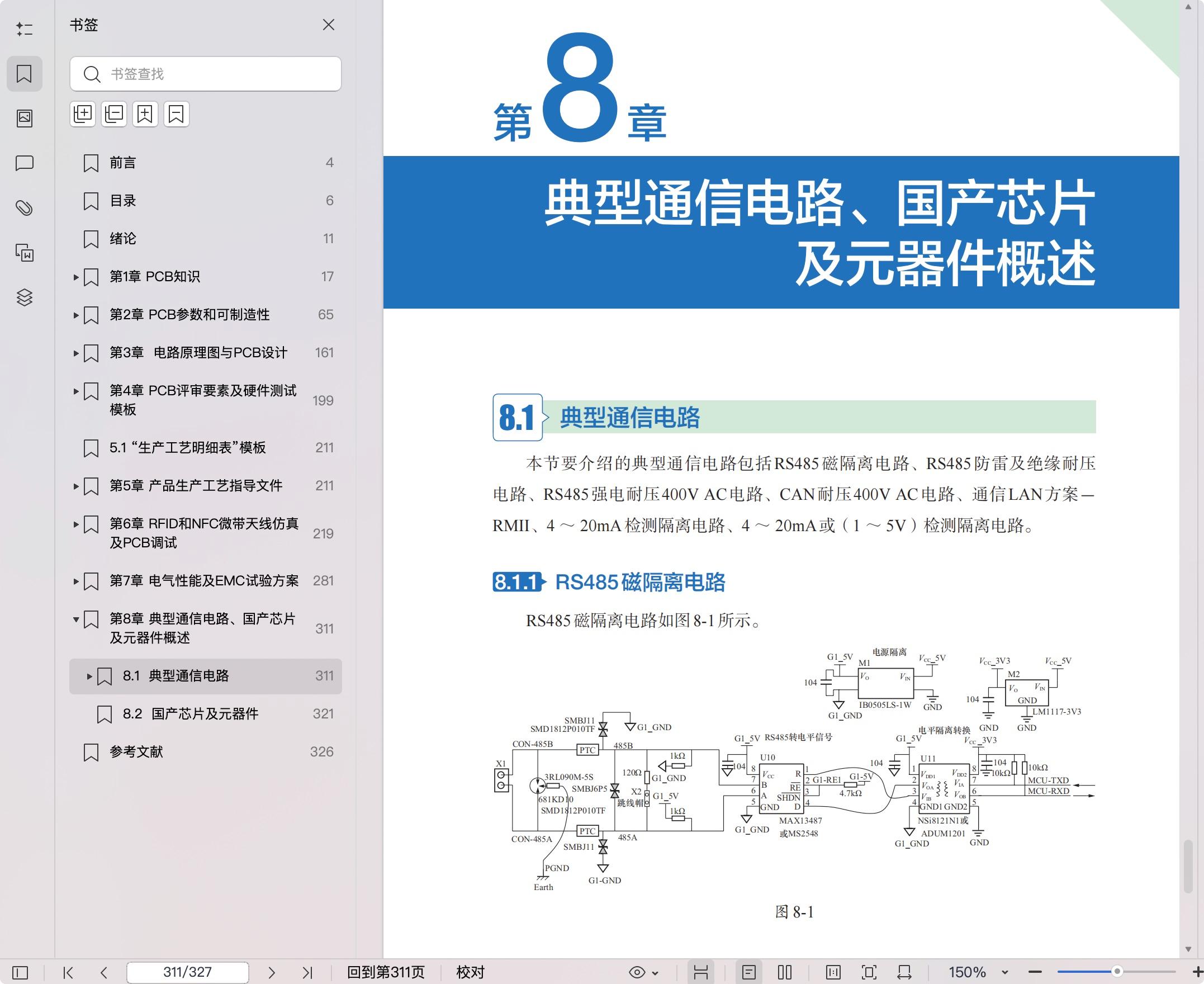Collapse all bookmarks icon
The height and width of the screenshot is (984, 1204).
(x=114, y=115)
